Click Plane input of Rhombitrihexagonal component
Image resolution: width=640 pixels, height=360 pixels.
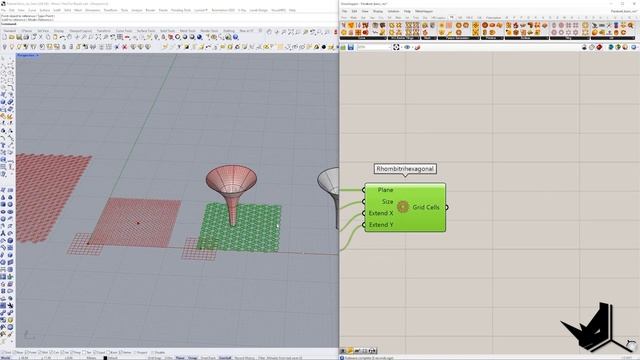(385, 190)
